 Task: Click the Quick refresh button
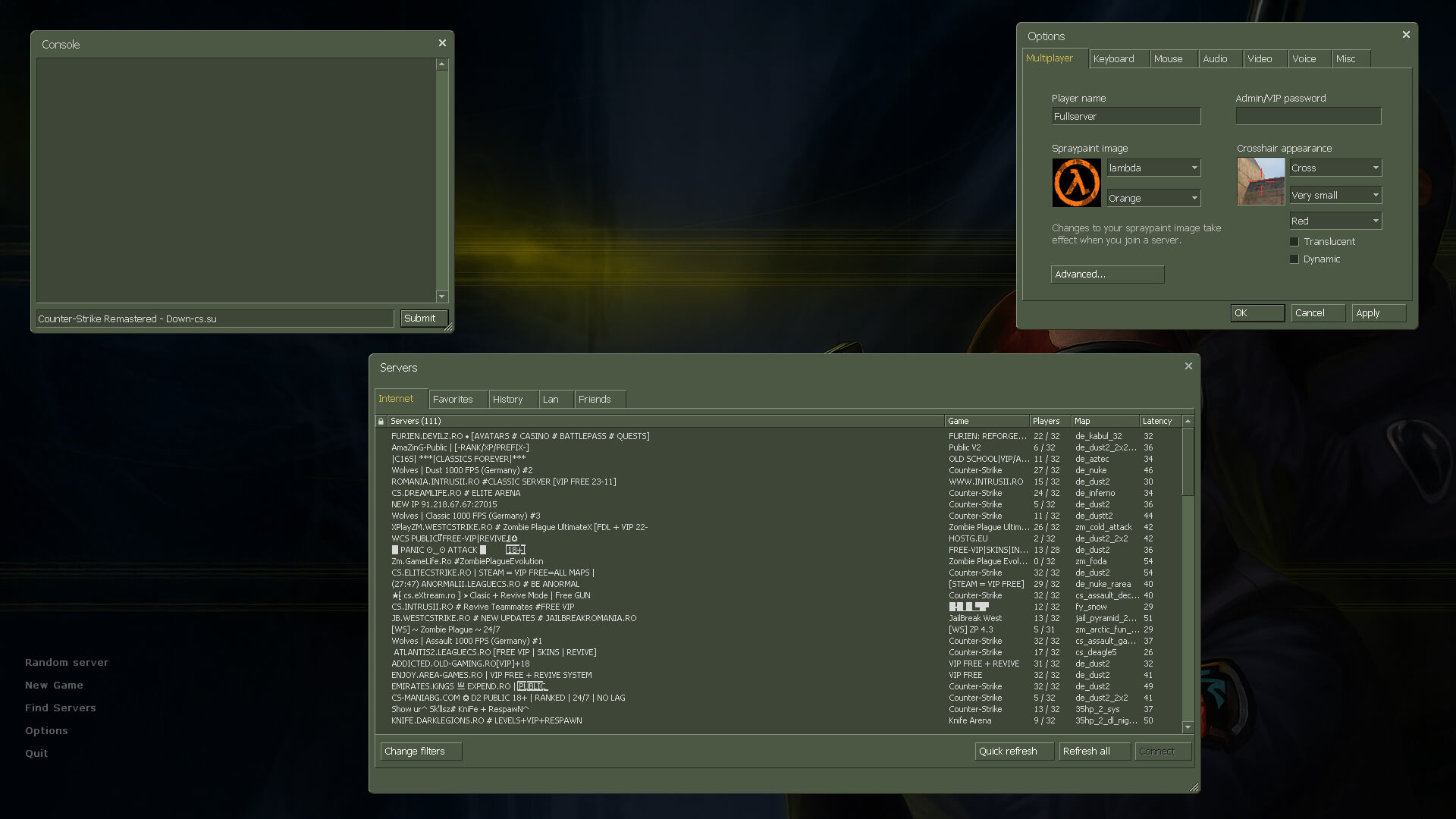(x=1014, y=752)
